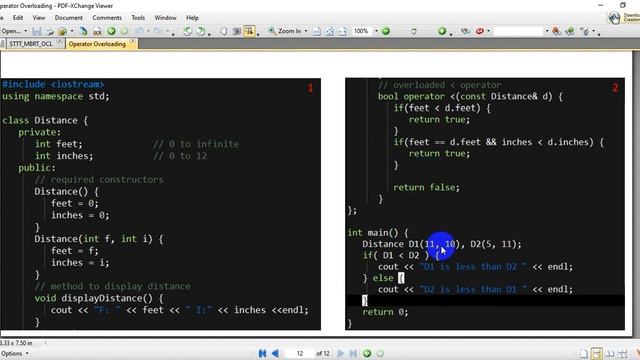Click the page number field showing 12
The image size is (640, 360).
300,353
